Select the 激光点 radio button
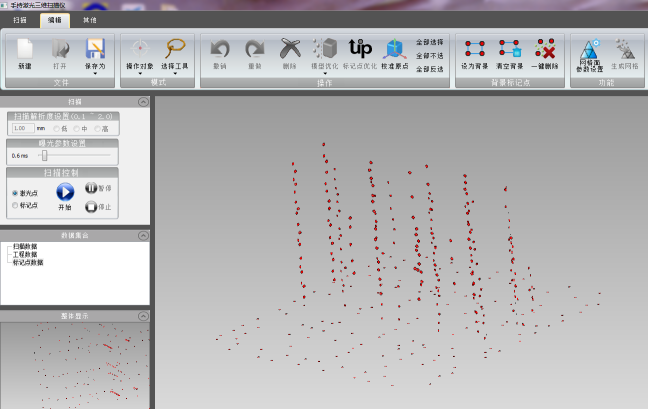This screenshot has height=409, width=648. pos(15,193)
